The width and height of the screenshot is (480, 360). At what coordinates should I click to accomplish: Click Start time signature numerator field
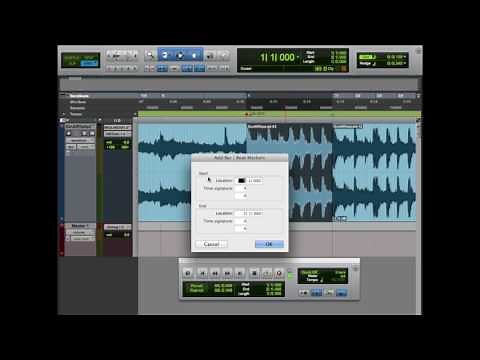coord(241,189)
